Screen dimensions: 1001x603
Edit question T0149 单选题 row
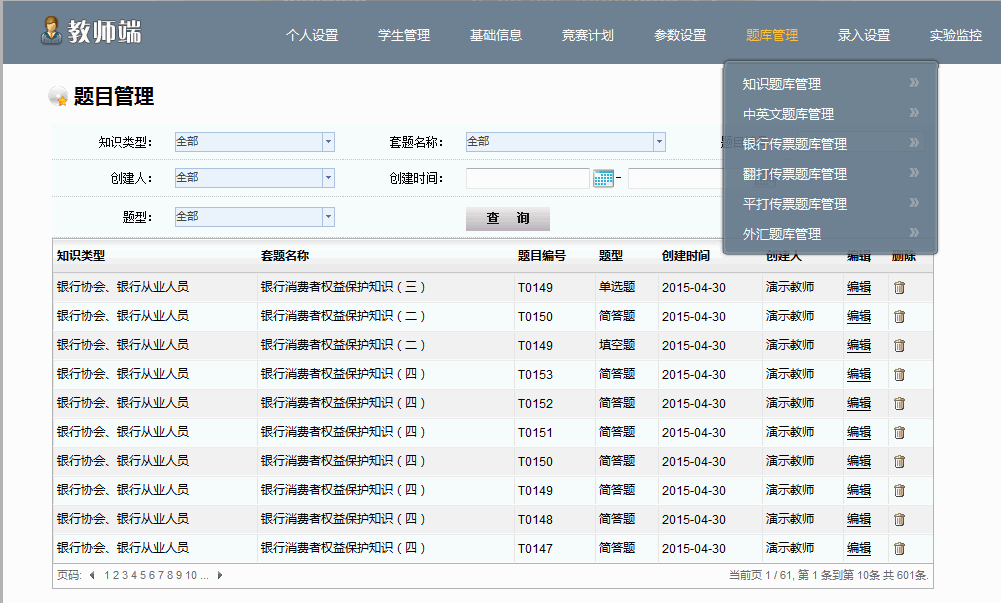859,287
